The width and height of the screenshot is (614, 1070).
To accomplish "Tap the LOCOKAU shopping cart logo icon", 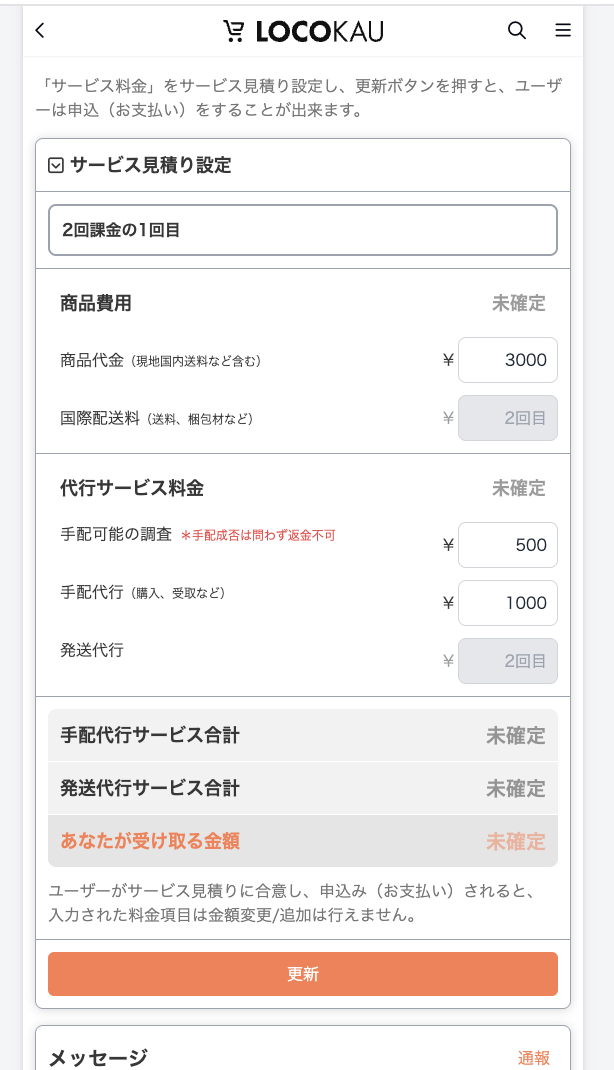I will 233,30.
